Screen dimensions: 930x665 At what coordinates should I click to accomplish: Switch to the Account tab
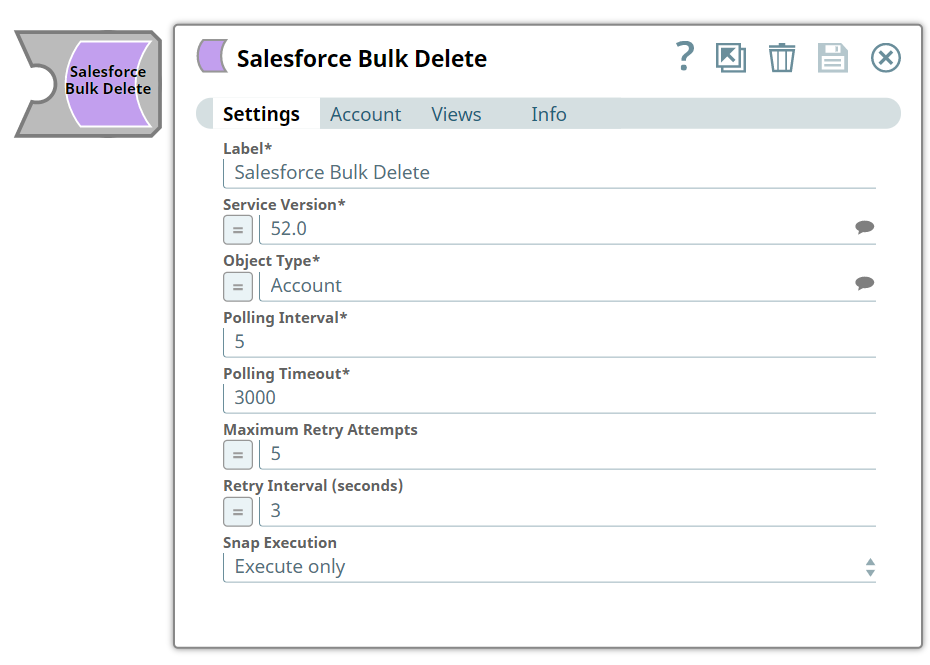click(365, 114)
